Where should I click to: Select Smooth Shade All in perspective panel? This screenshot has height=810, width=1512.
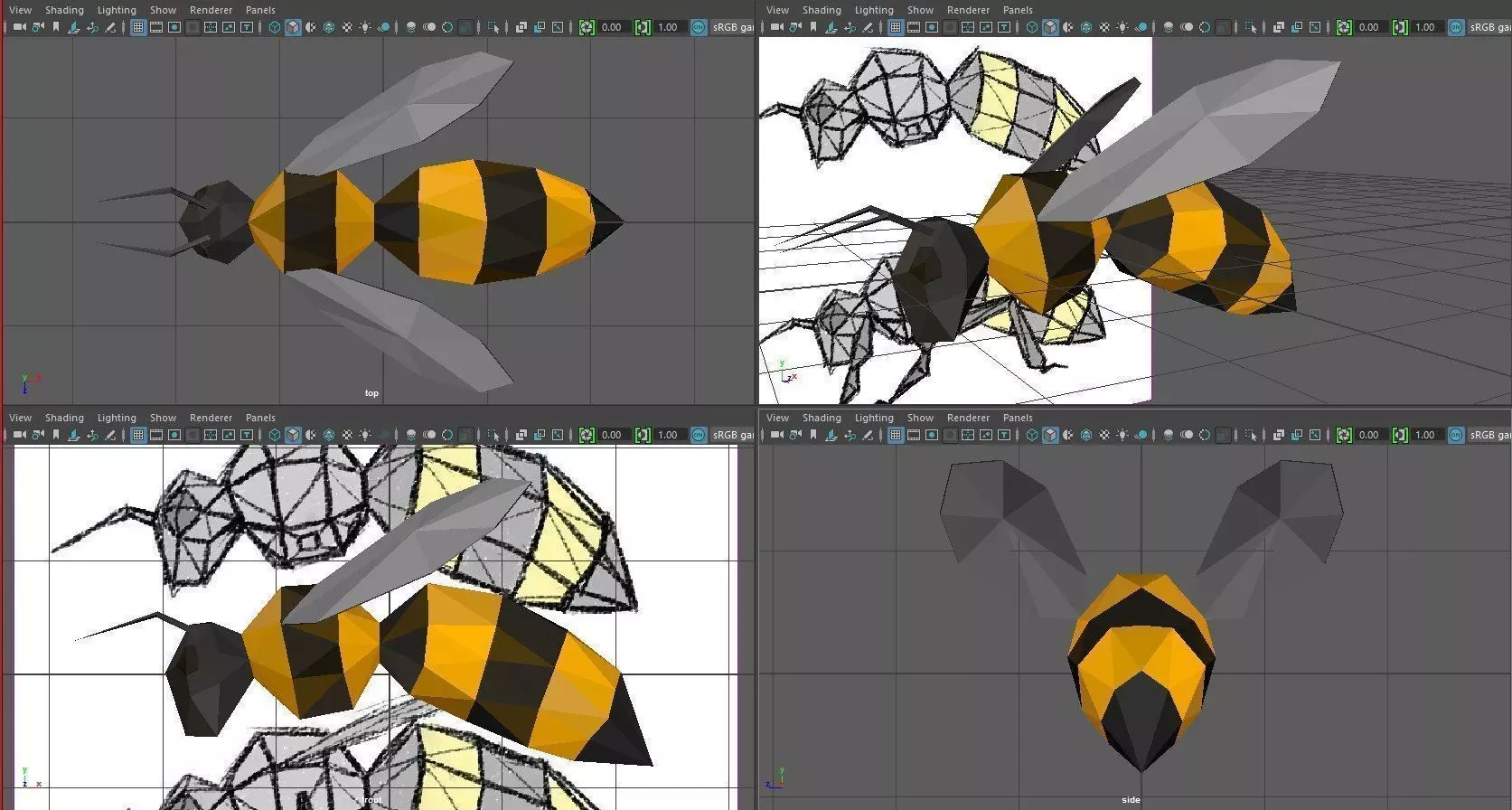(x=1050, y=27)
